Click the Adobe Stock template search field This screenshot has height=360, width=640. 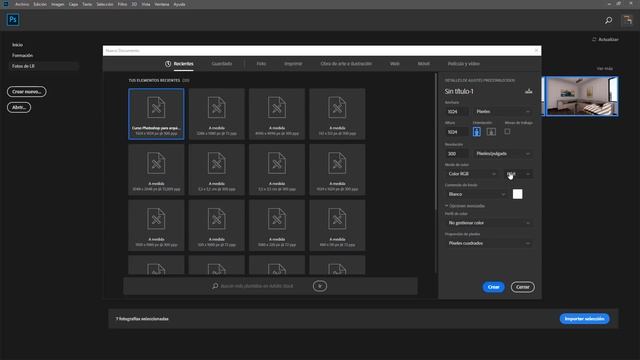[257, 286]
